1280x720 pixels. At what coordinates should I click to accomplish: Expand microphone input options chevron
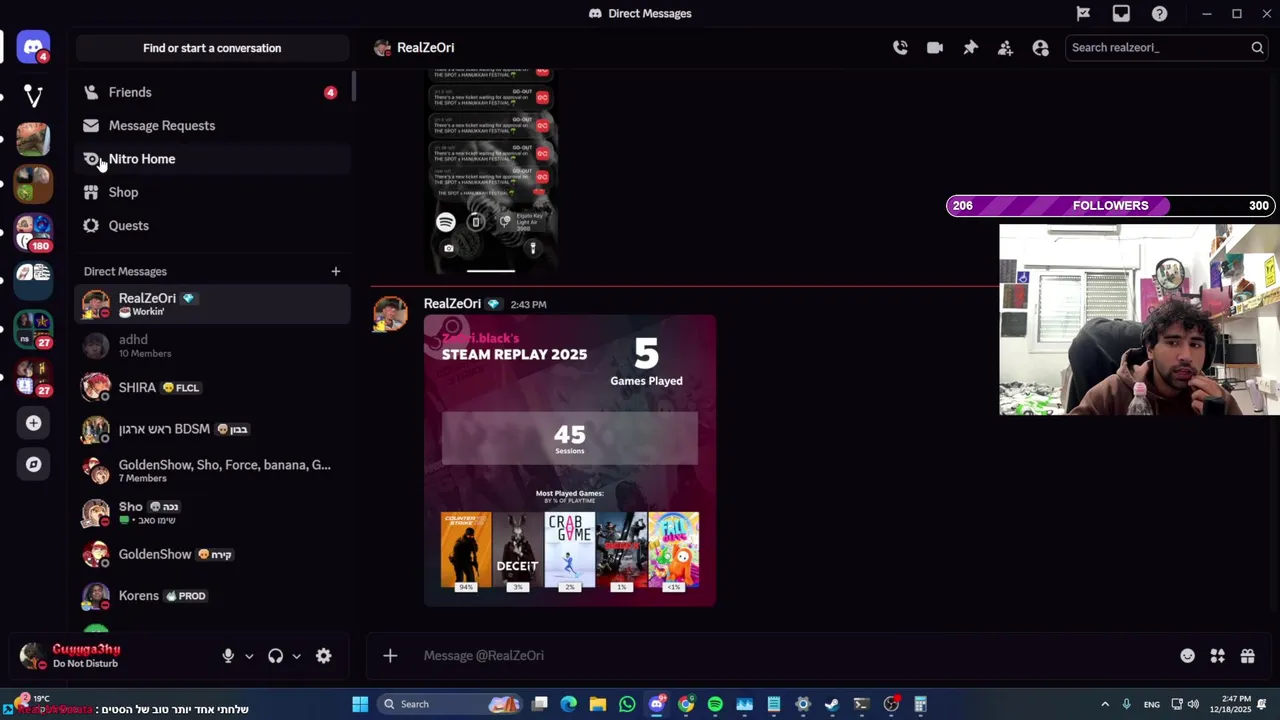(x=249, y=656)
